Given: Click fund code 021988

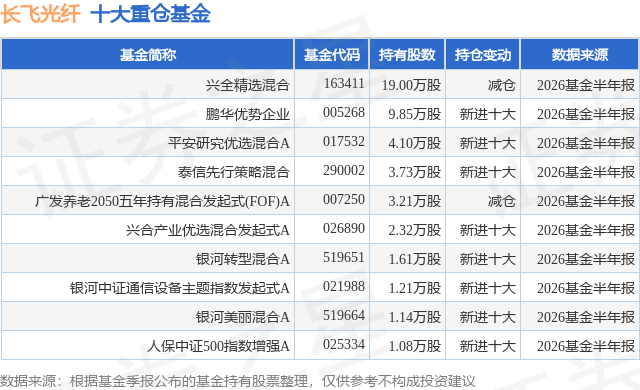Looking at the screenshot, I should [344, 286].
